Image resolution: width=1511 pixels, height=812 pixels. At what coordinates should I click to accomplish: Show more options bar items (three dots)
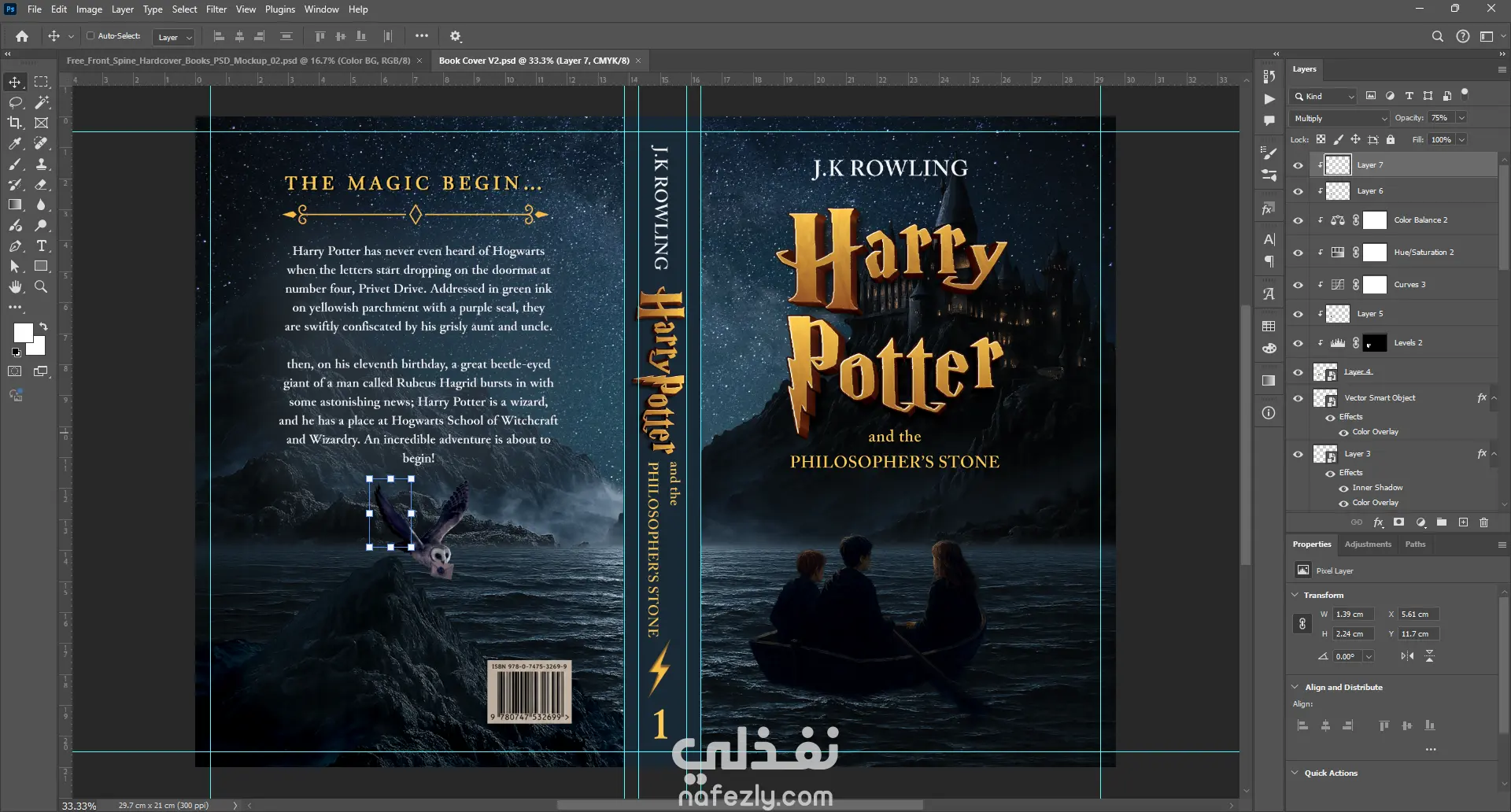pos(422,36)
